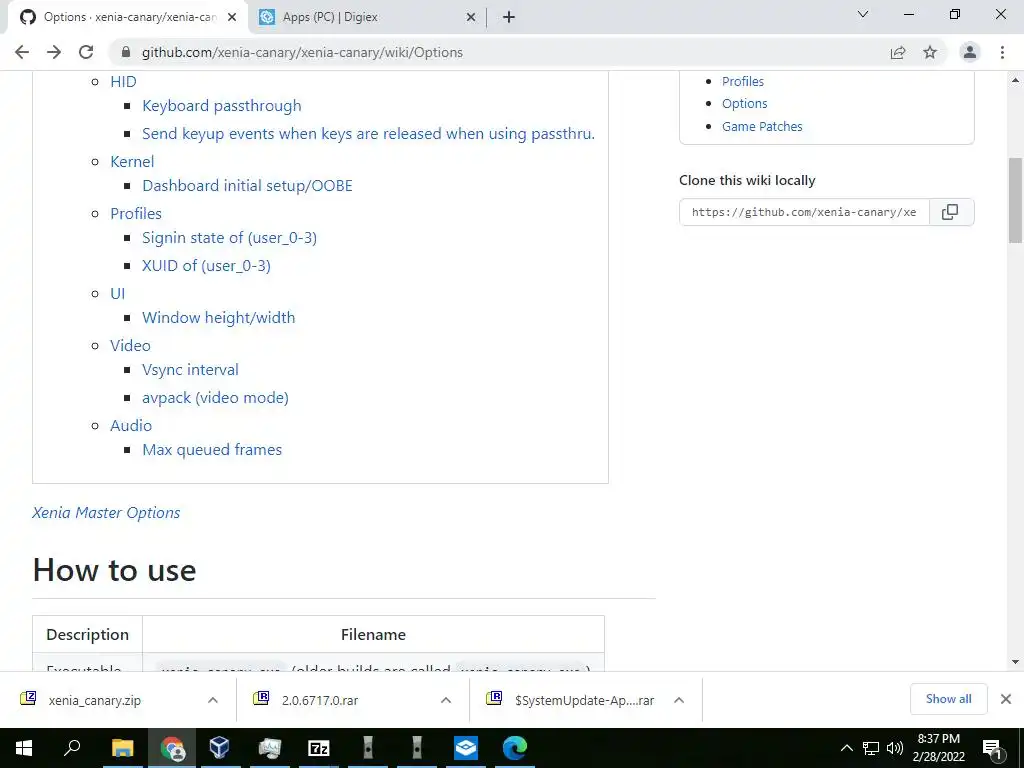Viewport: 1024px width, 768px height.
Task: Open Chrome three-dot menu
Action: point(1002,52)
